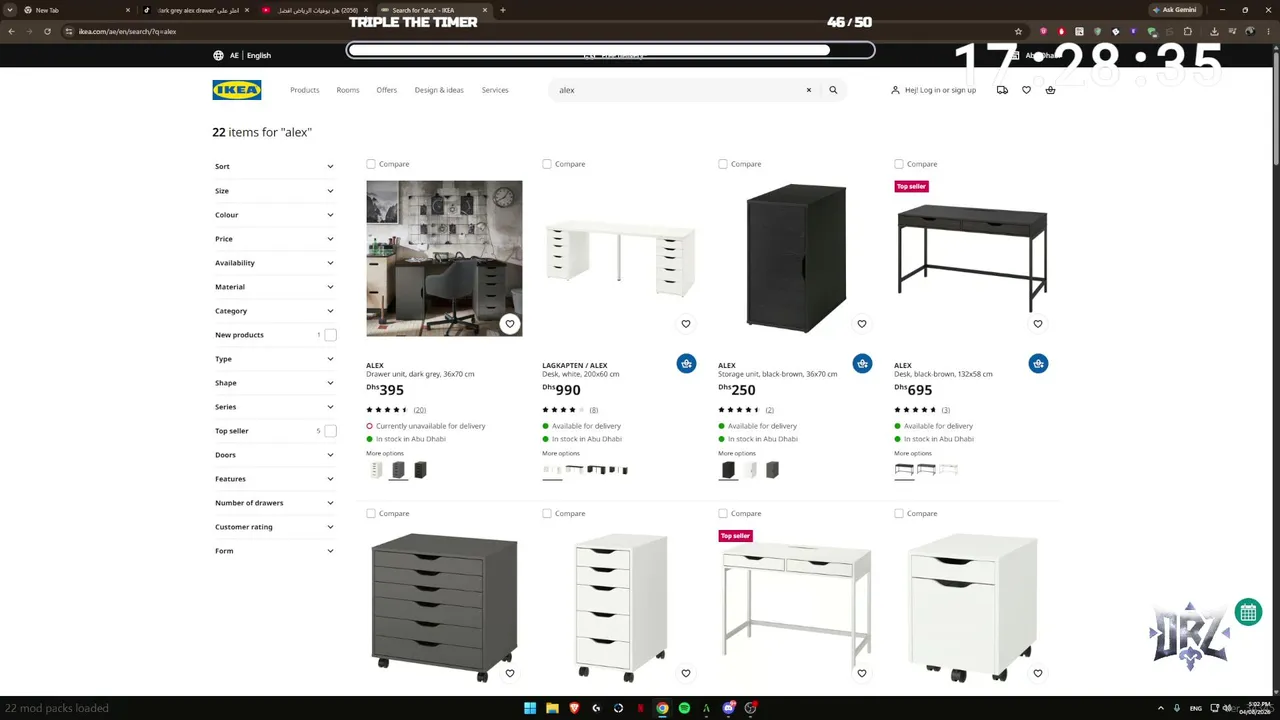
Task: Favourite the white storage unit on castors
Action: pos(1038,674)
